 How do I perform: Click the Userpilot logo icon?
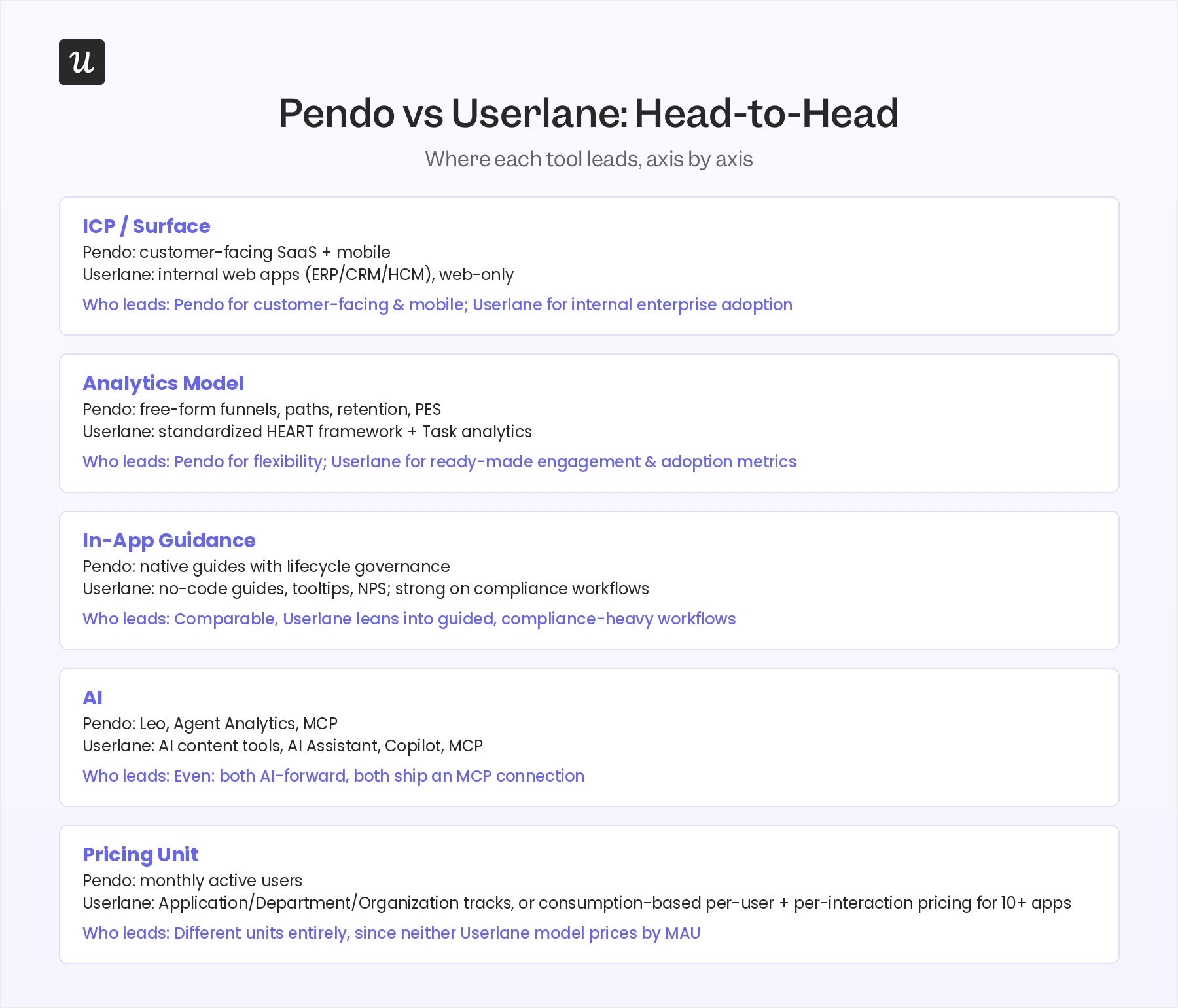click(82, 62)
